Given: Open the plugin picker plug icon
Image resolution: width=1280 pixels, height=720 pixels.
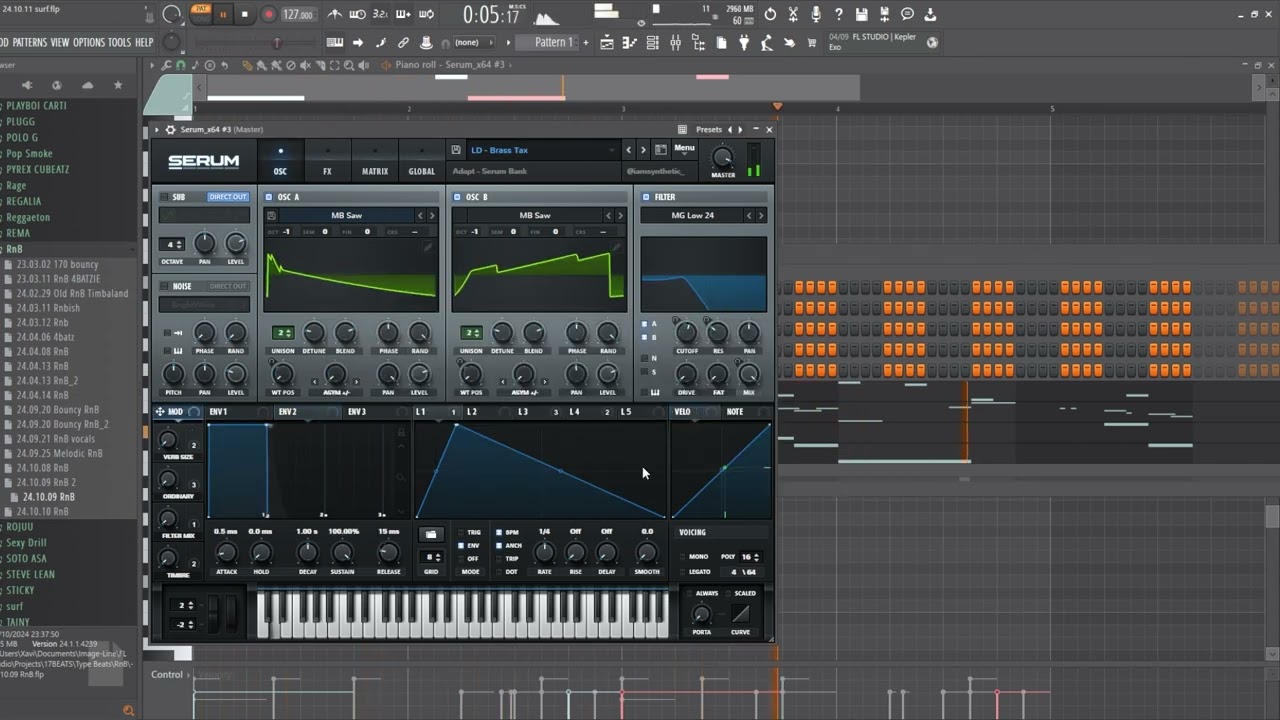Looking at the screenshot, I should (x=743, y=43).
